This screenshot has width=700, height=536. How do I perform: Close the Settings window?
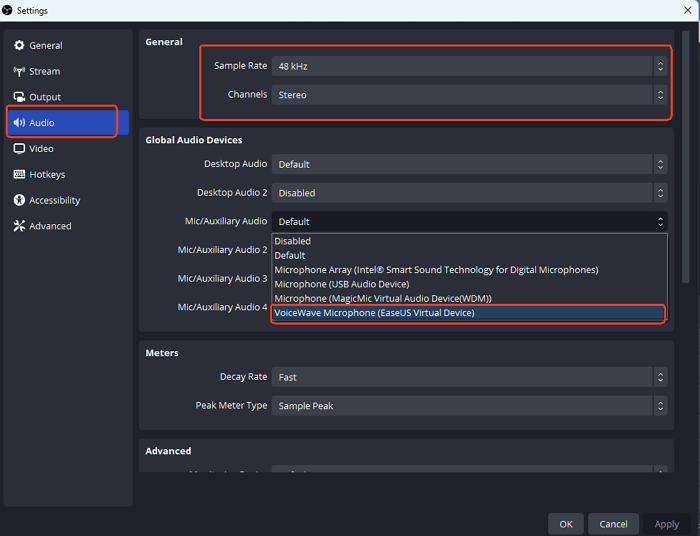(x=688, y=10)
